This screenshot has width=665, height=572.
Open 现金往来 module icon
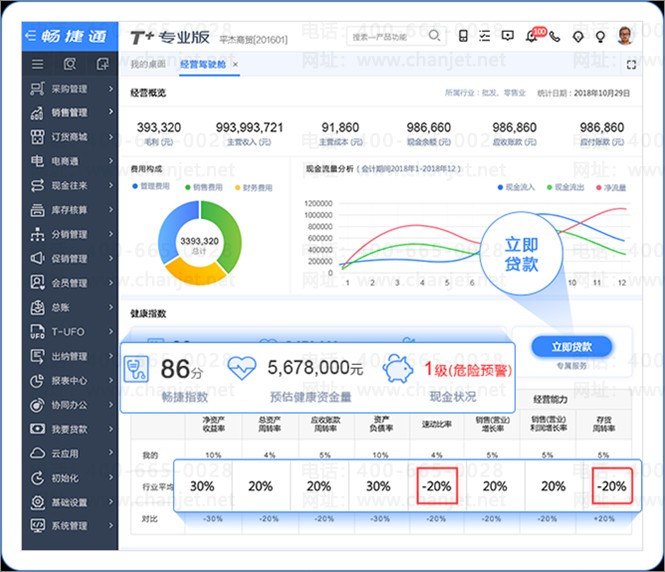tap(37, 185)
